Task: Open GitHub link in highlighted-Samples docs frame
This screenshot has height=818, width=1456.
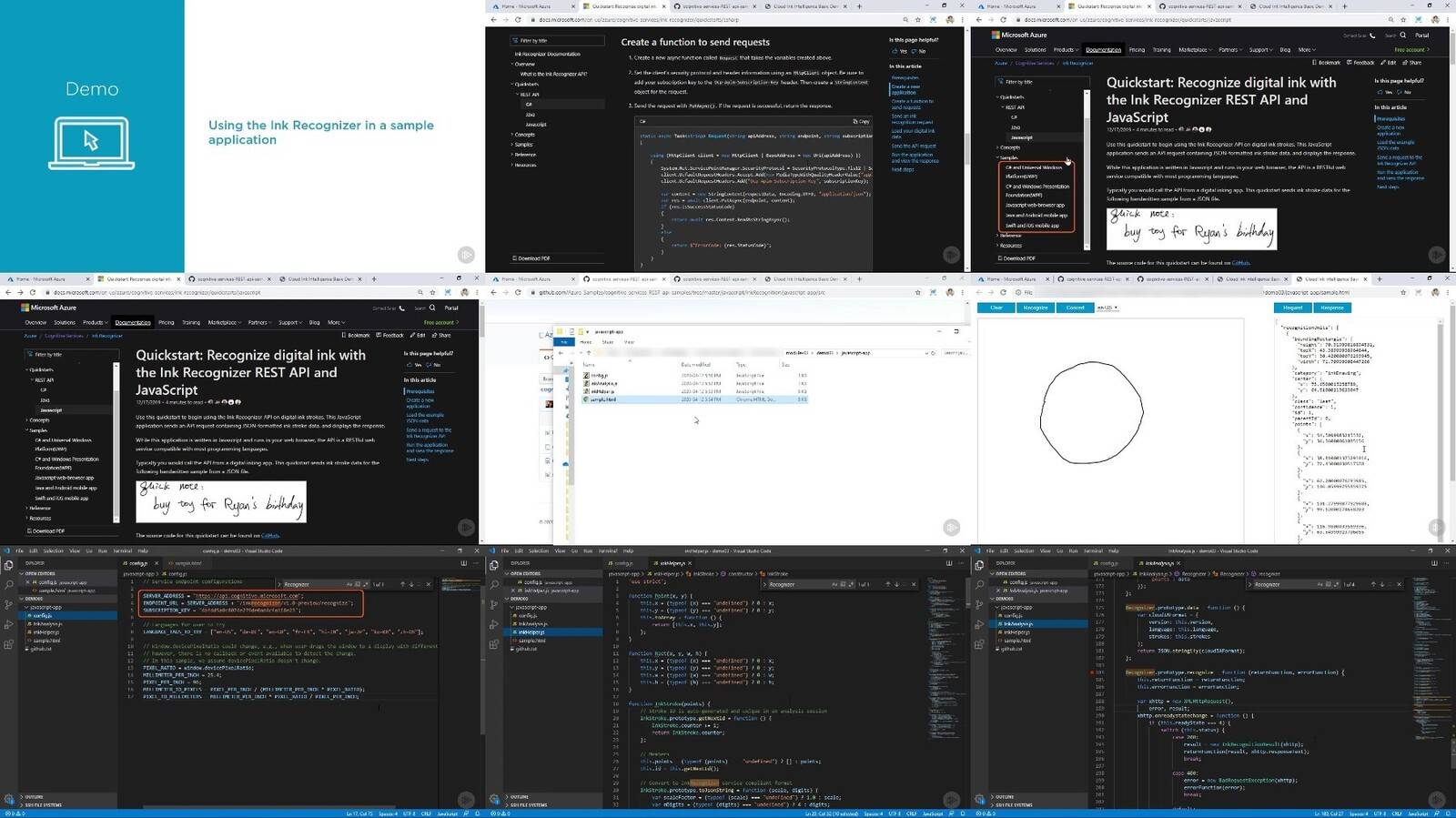Action: click(1240, 263)
